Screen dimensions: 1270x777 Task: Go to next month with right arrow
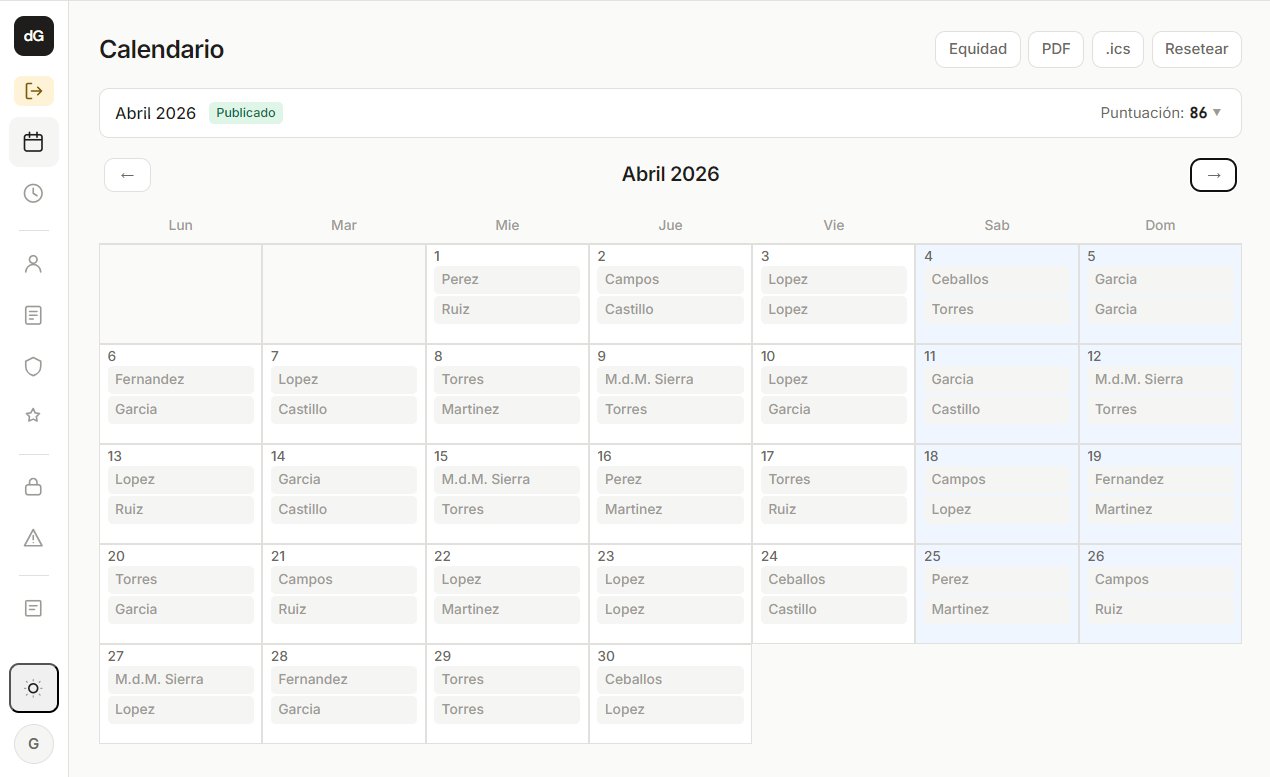coord(1213,175)
